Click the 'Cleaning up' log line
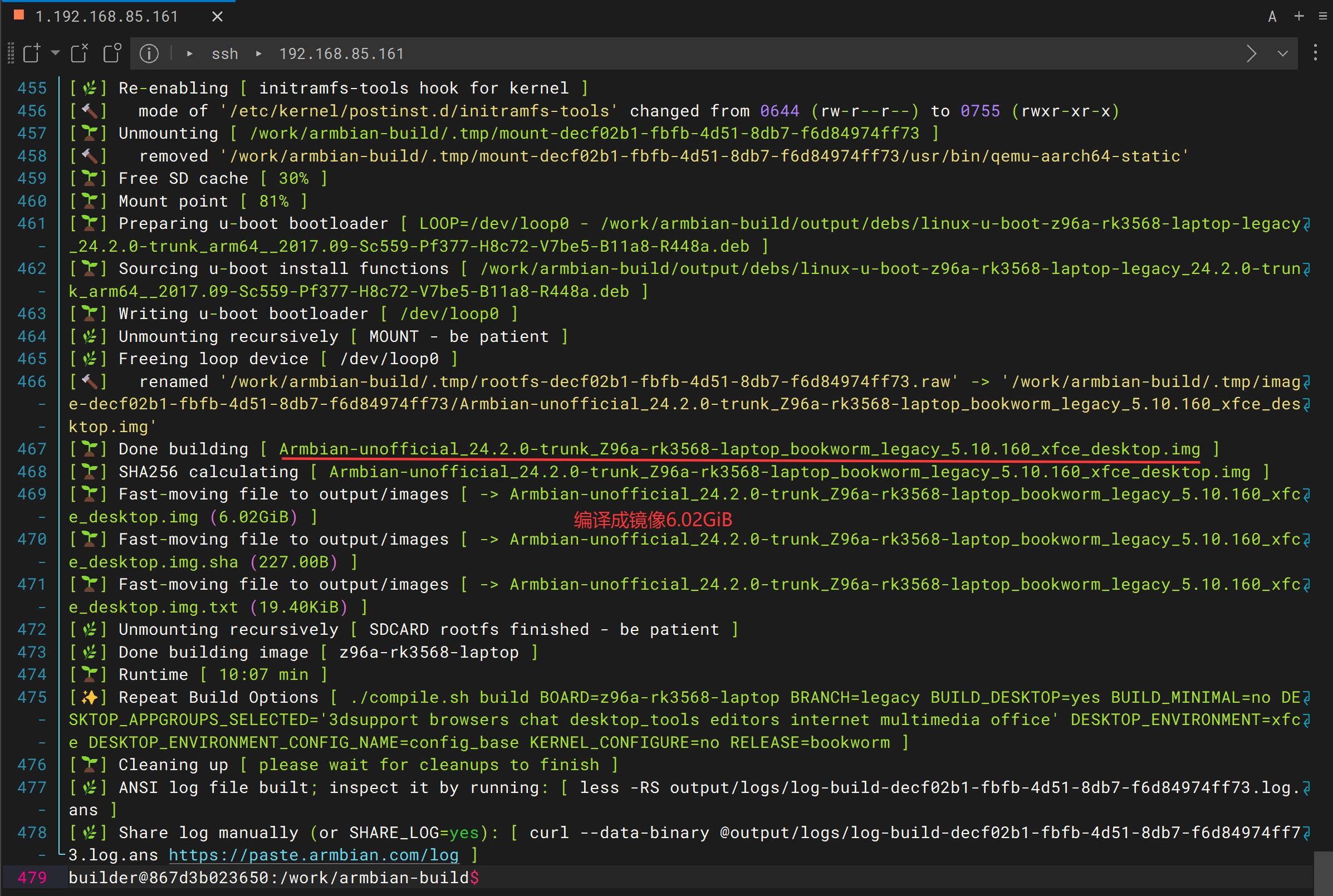Image resolution: width=1333 pixels, height=896 pixels. pyautogui.click(x=344, y=765)
